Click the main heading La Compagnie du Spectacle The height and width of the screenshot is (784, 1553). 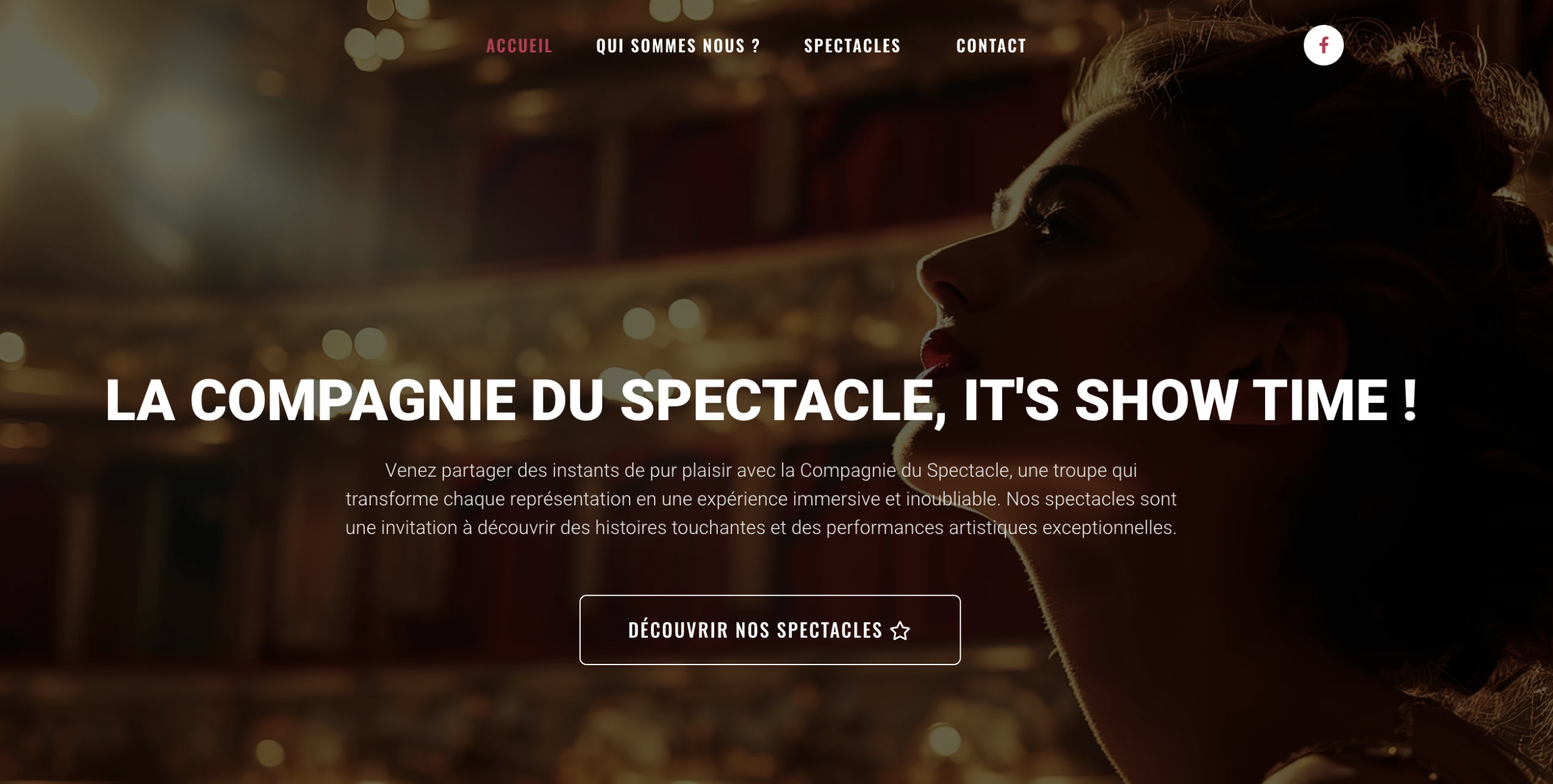[x=761, y=400]
